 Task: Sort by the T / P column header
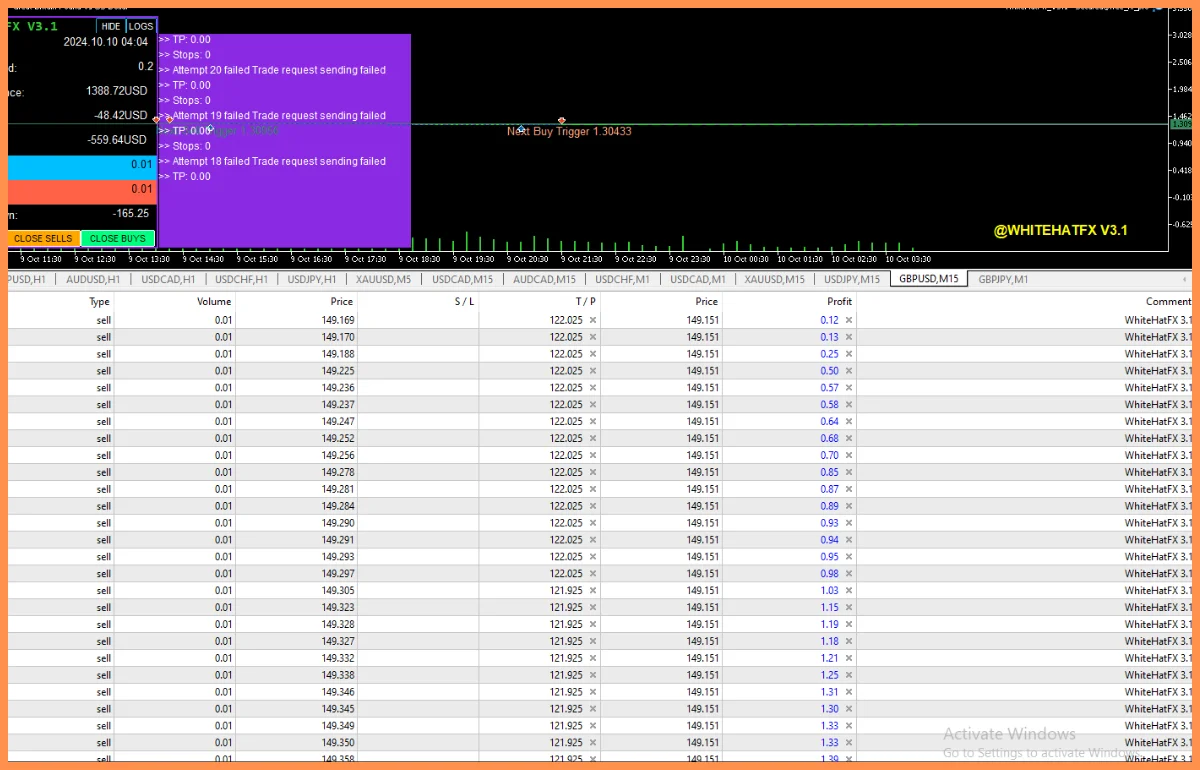tap(585, 301)
